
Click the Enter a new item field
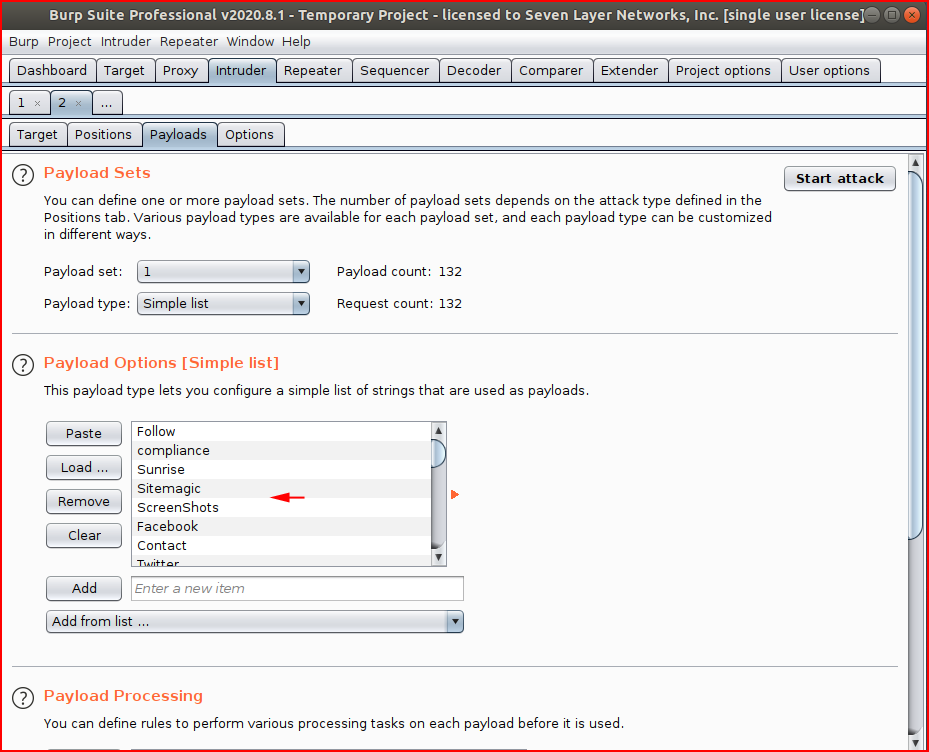[297, 588]
